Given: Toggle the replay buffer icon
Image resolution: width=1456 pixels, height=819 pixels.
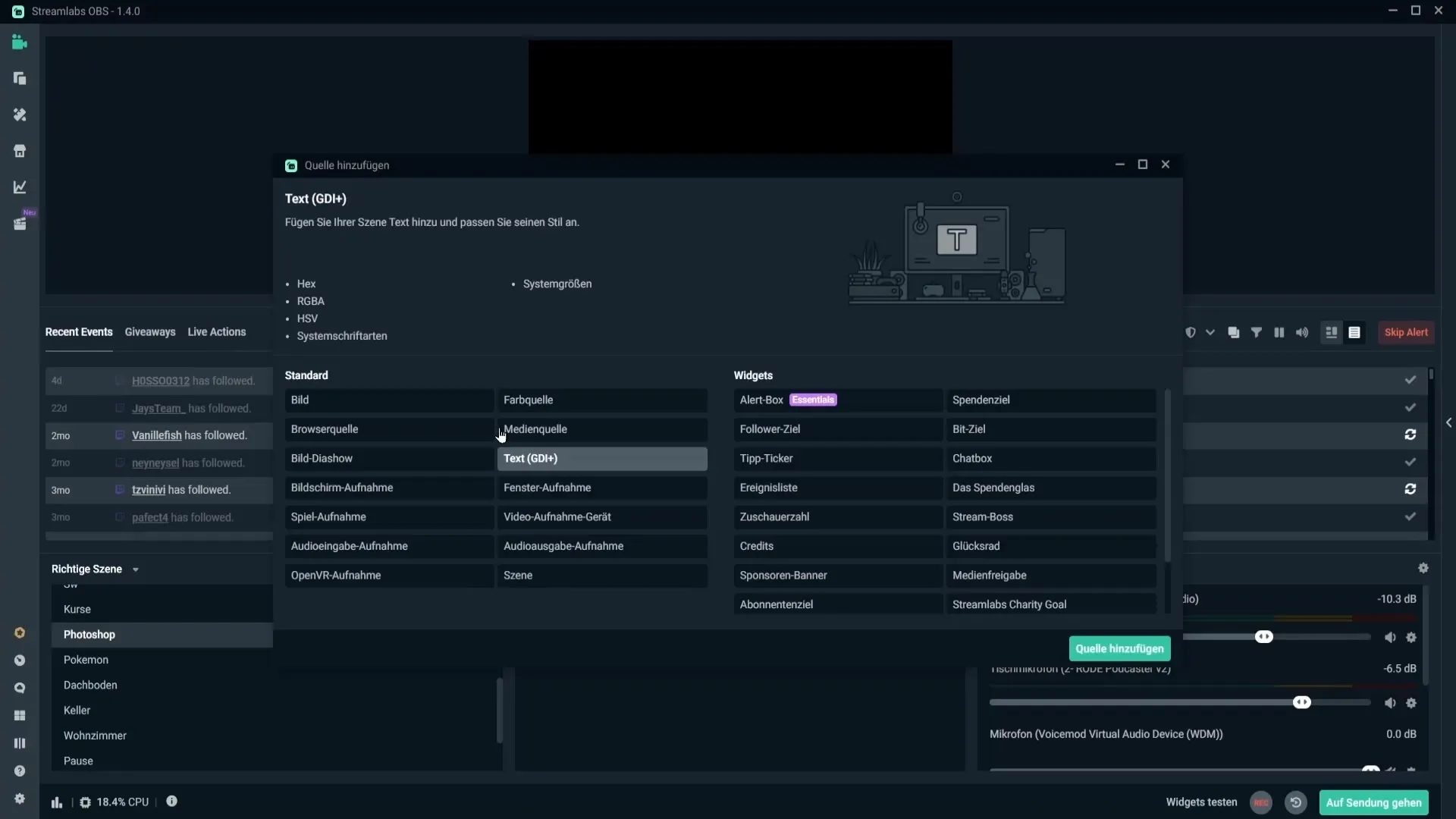Looking at the screenshot, I should pyautogui.click(x=1296, y=802).
